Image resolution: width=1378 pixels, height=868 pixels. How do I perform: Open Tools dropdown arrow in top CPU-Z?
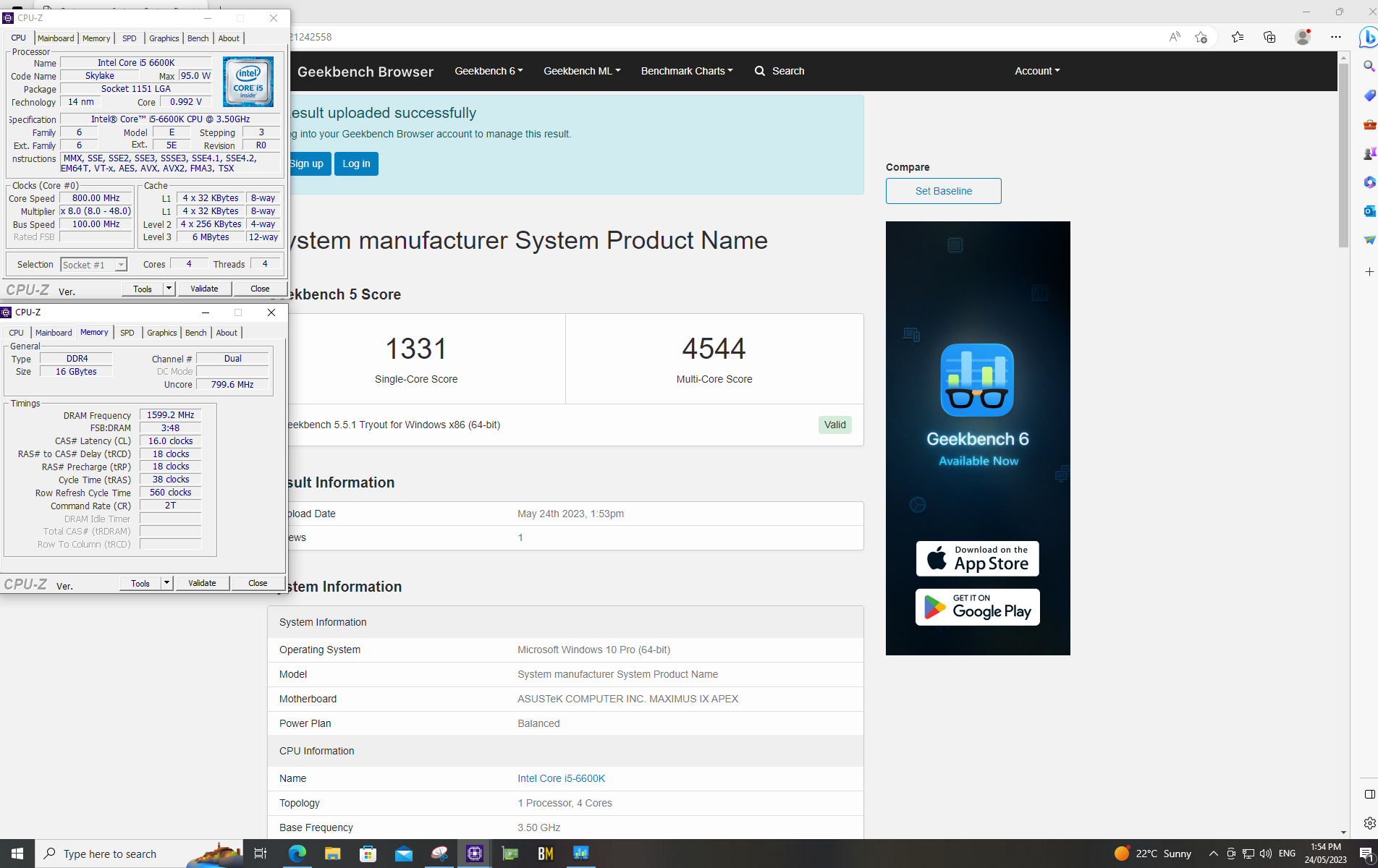point(169,288)
